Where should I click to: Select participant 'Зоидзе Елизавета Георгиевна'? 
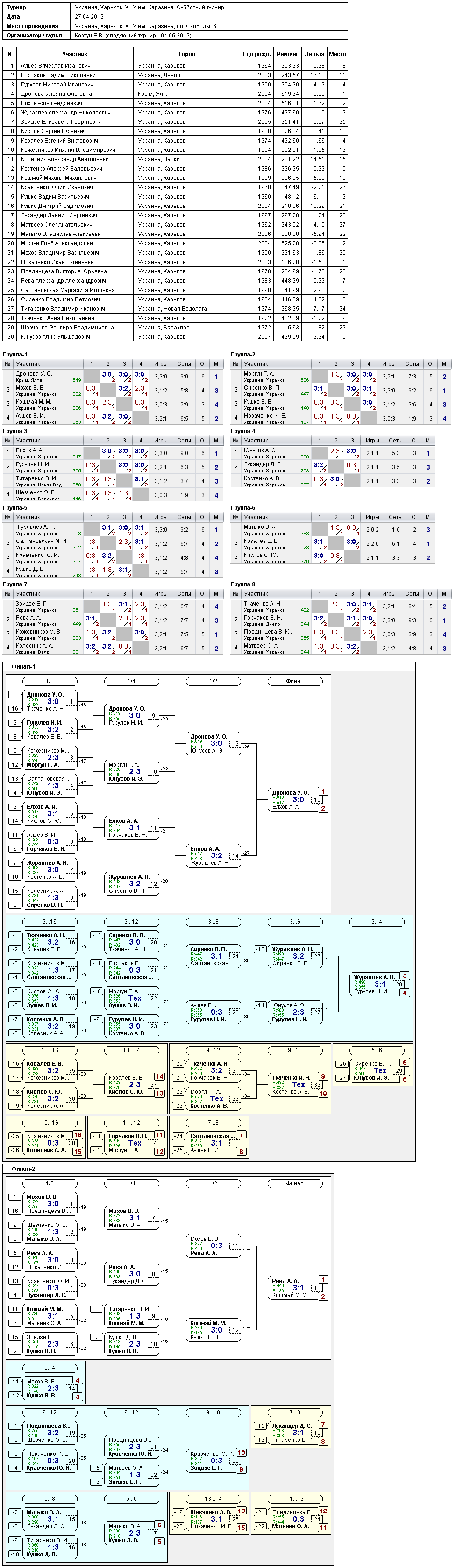(x=62, y=122)
